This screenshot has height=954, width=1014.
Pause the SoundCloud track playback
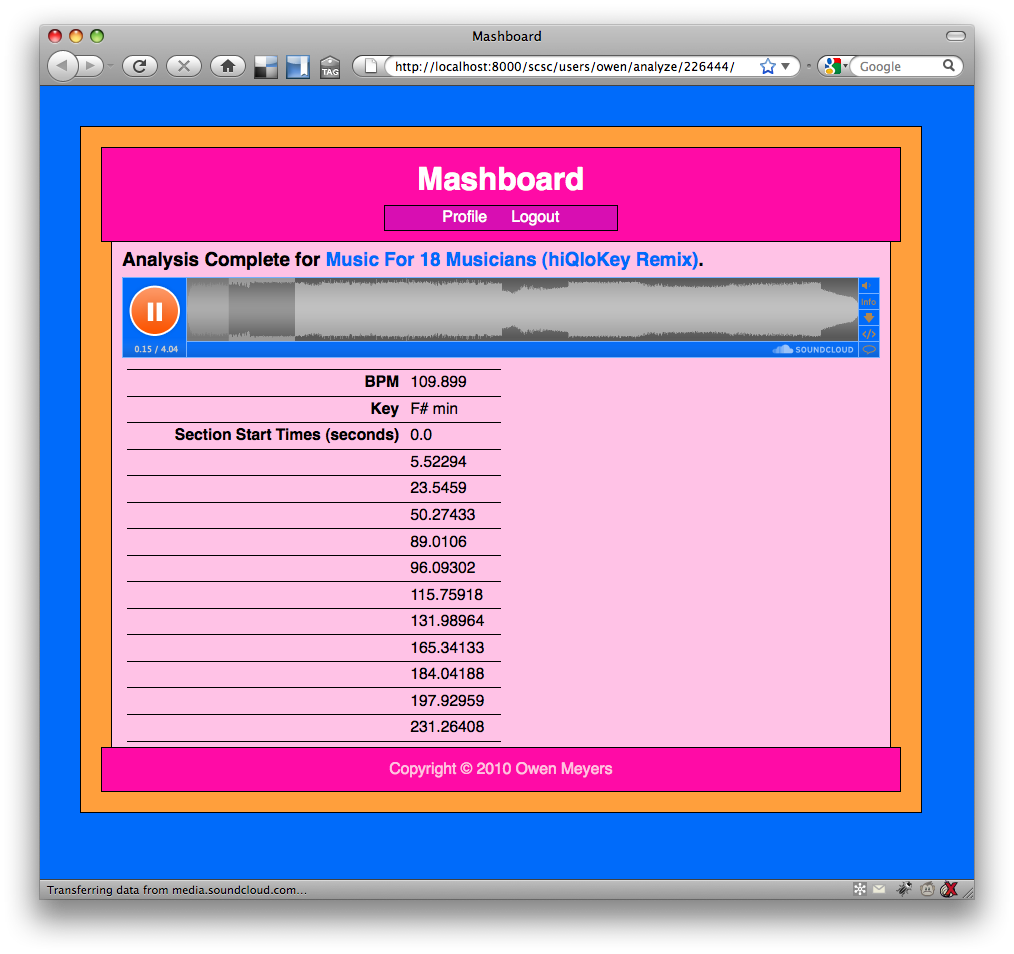tap(154, 311)
